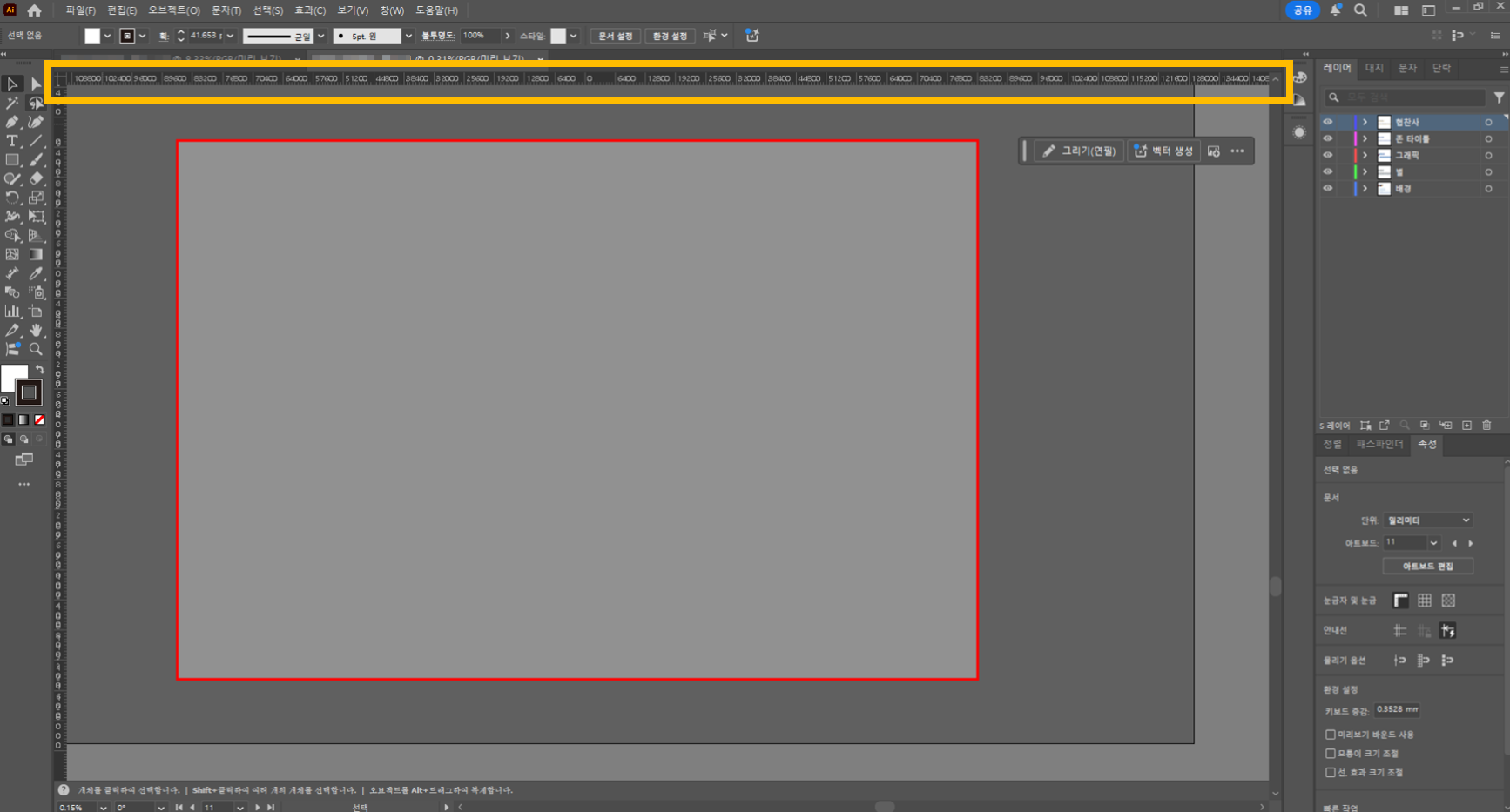Click the delete layer trash icon
This screenshot has width=1510, height=812.
click(1486, 425)
